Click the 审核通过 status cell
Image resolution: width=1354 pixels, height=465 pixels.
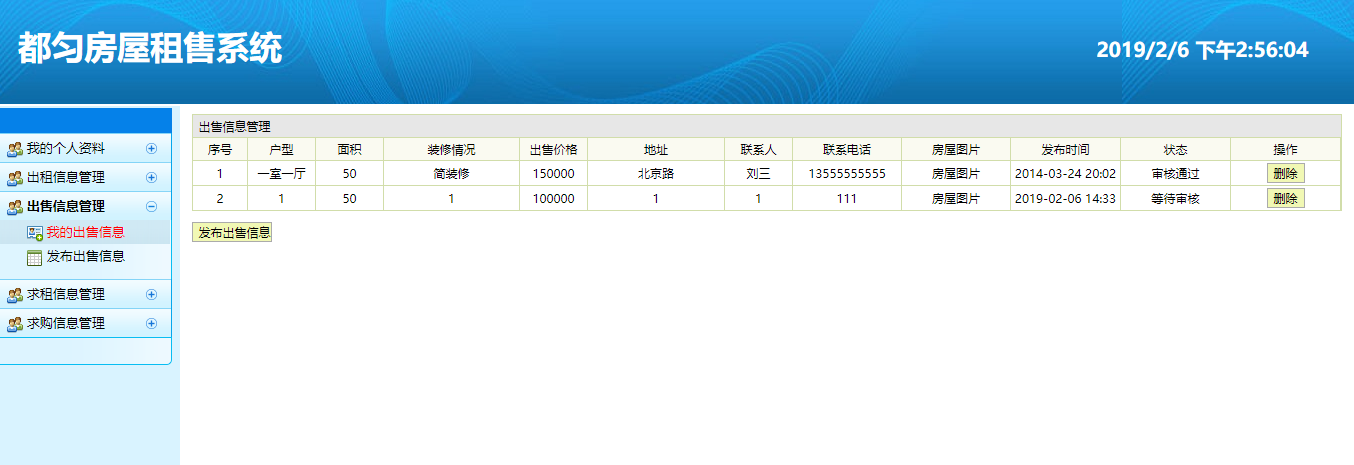click(1175, 174)
